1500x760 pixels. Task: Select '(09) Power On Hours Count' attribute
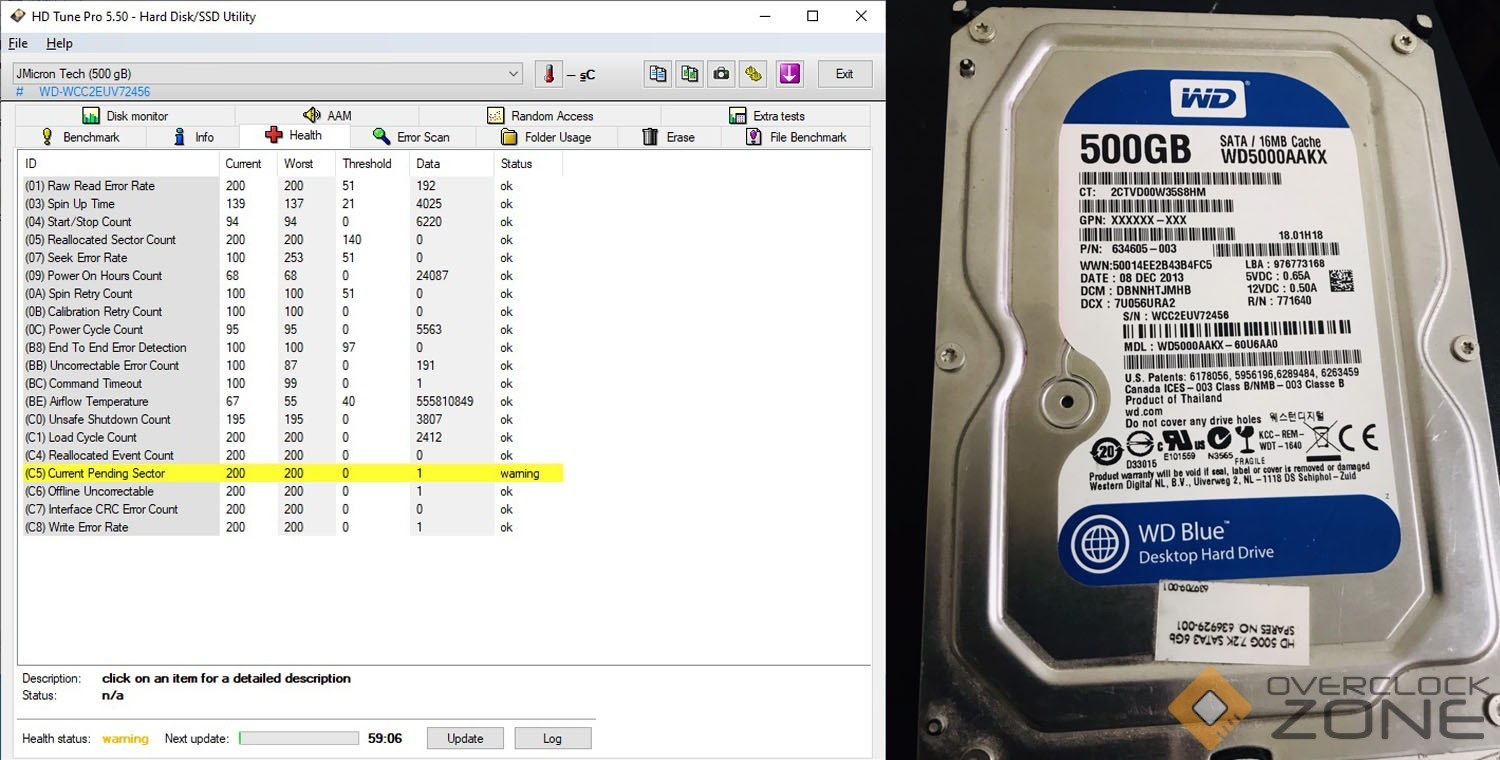(x=292, y=276)
